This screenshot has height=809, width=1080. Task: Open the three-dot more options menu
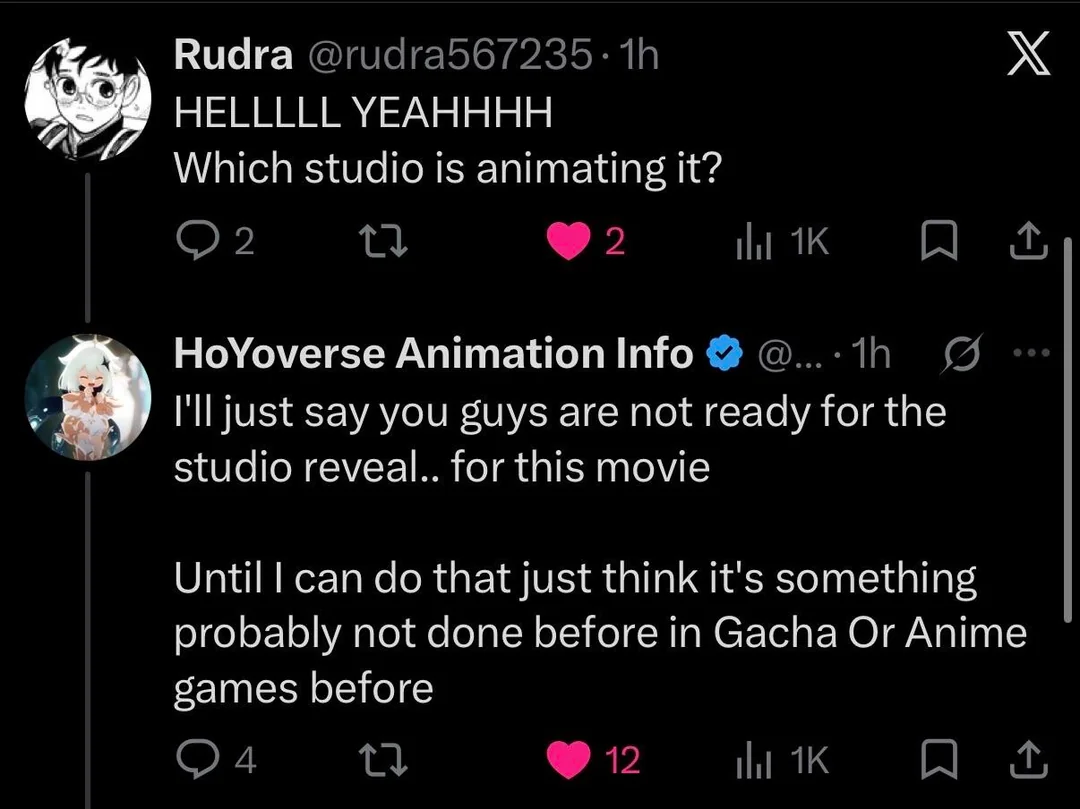click(1031, 353)
